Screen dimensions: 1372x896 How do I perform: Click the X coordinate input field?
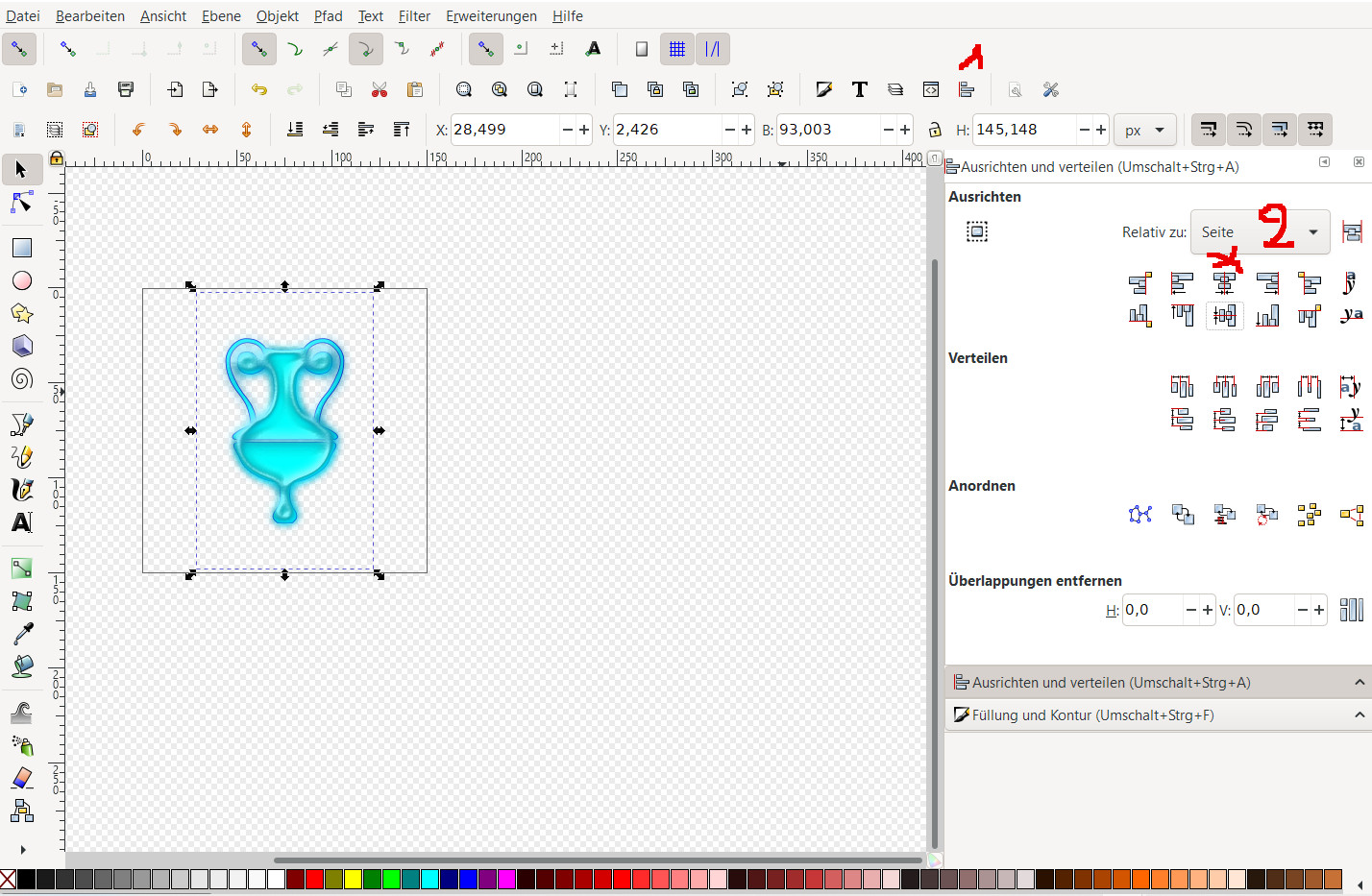504,130
